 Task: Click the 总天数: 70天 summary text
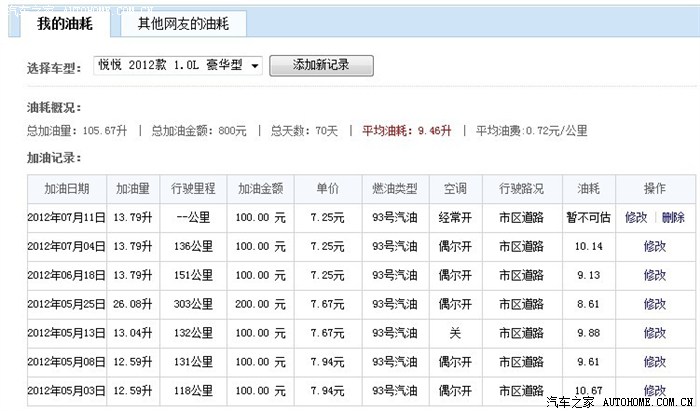tap(304, 131)
